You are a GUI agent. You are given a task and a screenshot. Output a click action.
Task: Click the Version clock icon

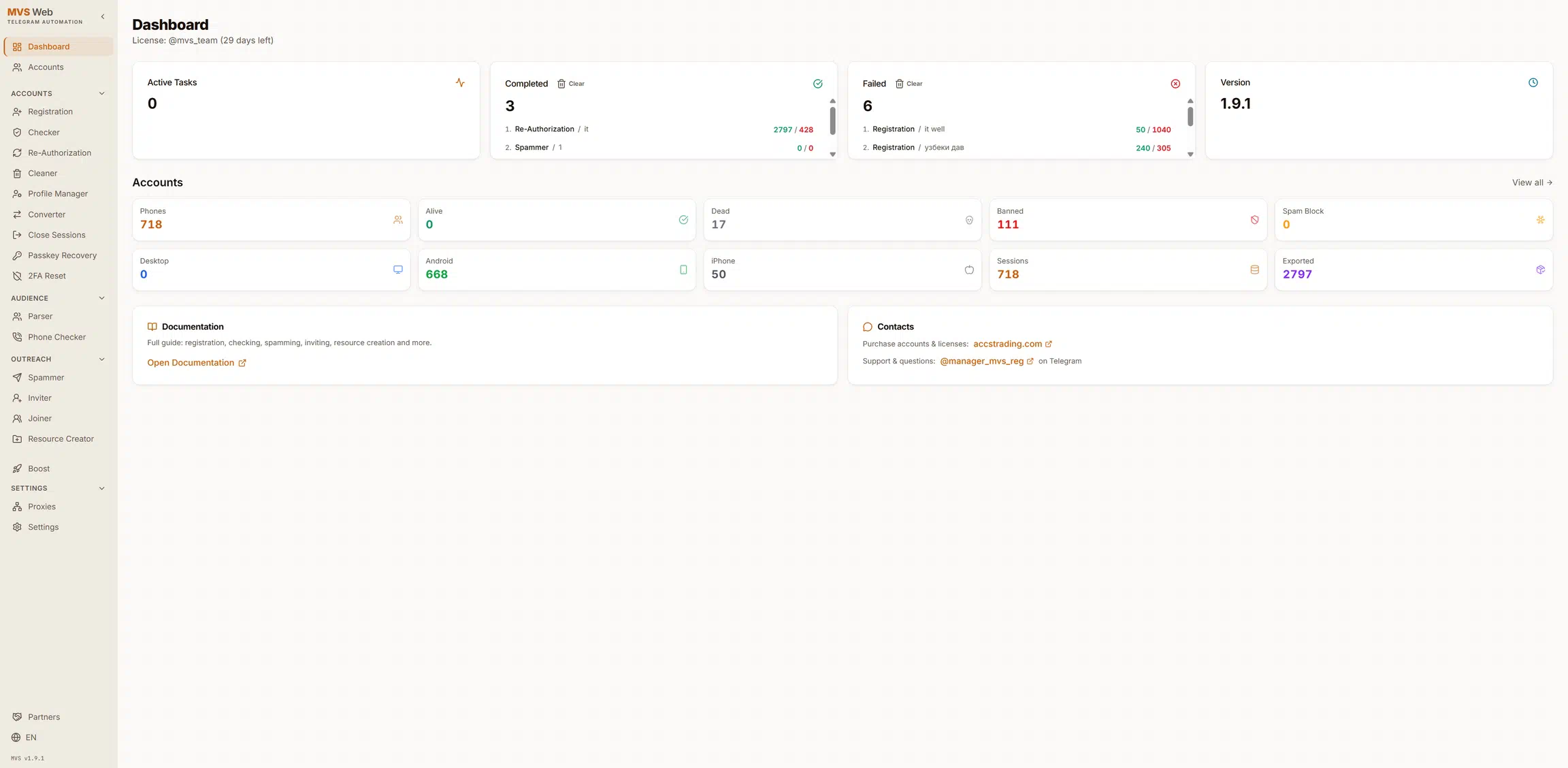point(1533,82)
